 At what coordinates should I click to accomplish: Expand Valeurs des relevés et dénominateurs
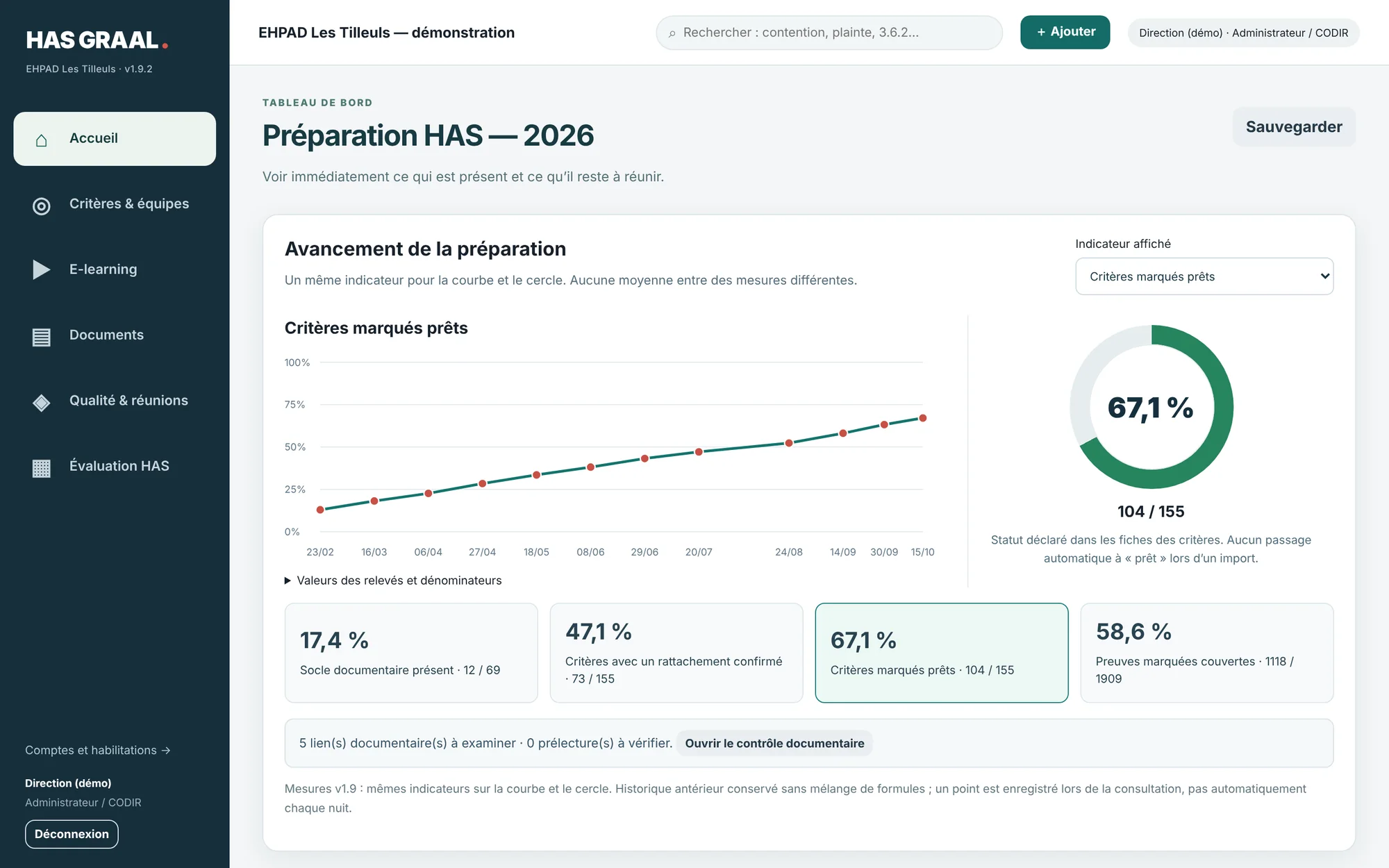click(x=393, y=581)
